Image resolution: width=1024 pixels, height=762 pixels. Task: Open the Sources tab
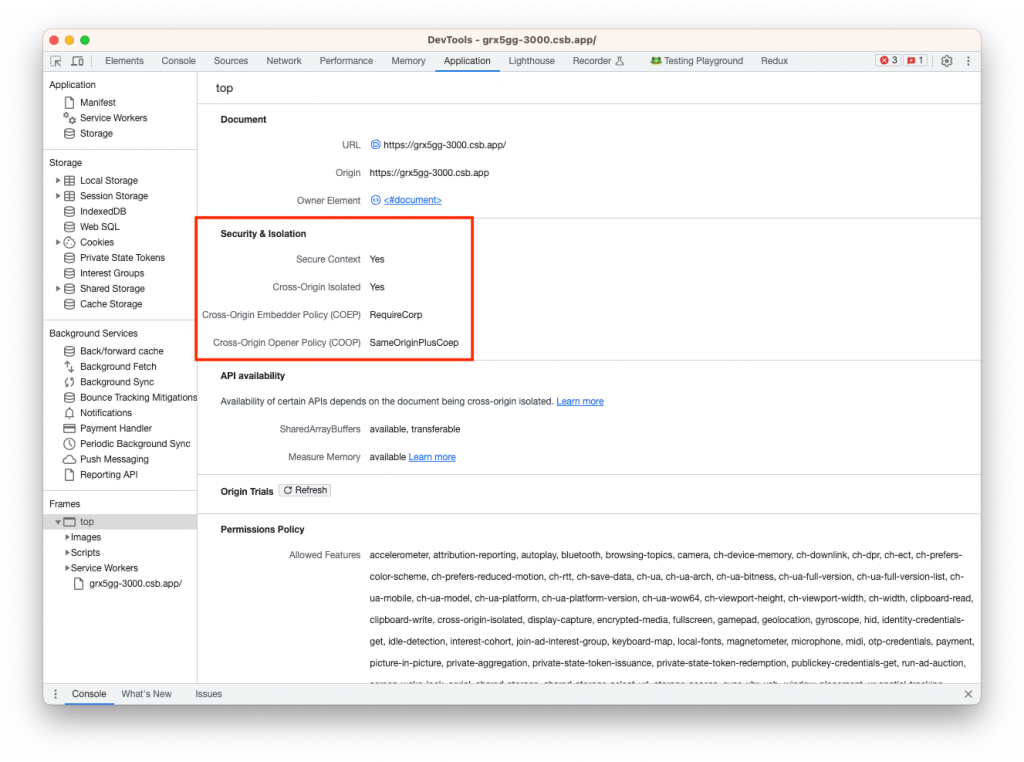pyautogui.click(x=231, y=61)
